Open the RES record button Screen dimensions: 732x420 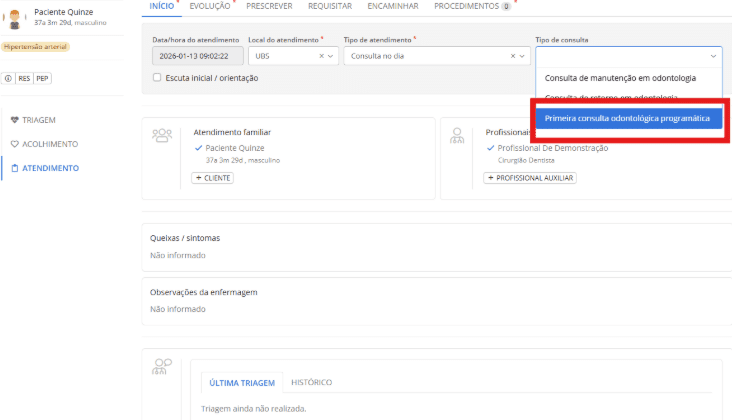(24, 78)
